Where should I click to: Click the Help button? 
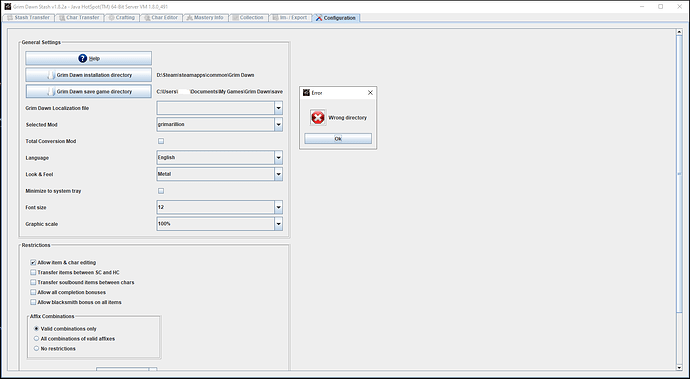coord(88,58)
